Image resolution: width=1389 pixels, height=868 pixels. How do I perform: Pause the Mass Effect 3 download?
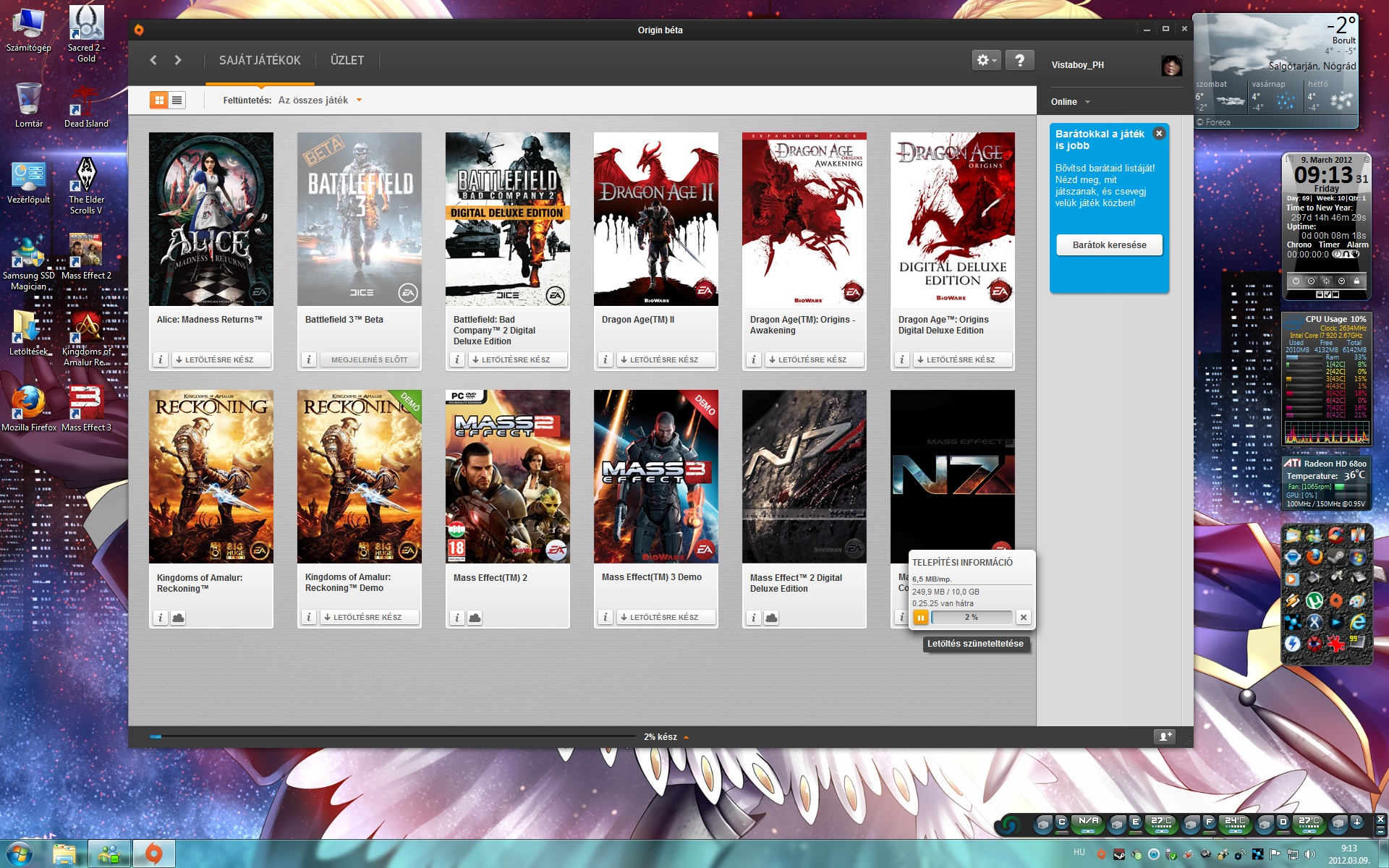pyautogui.click(x=920, y=617)
